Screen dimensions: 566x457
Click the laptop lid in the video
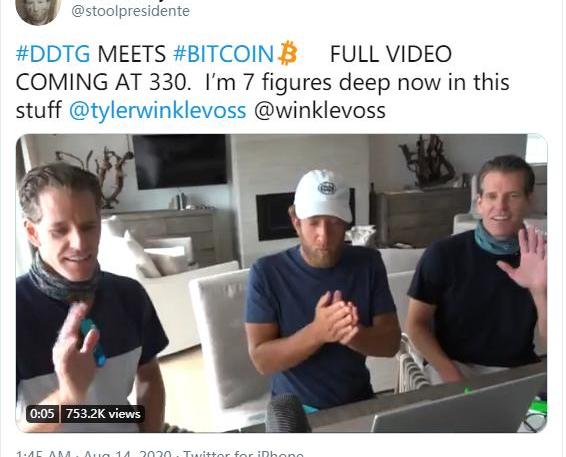[458, 408]
